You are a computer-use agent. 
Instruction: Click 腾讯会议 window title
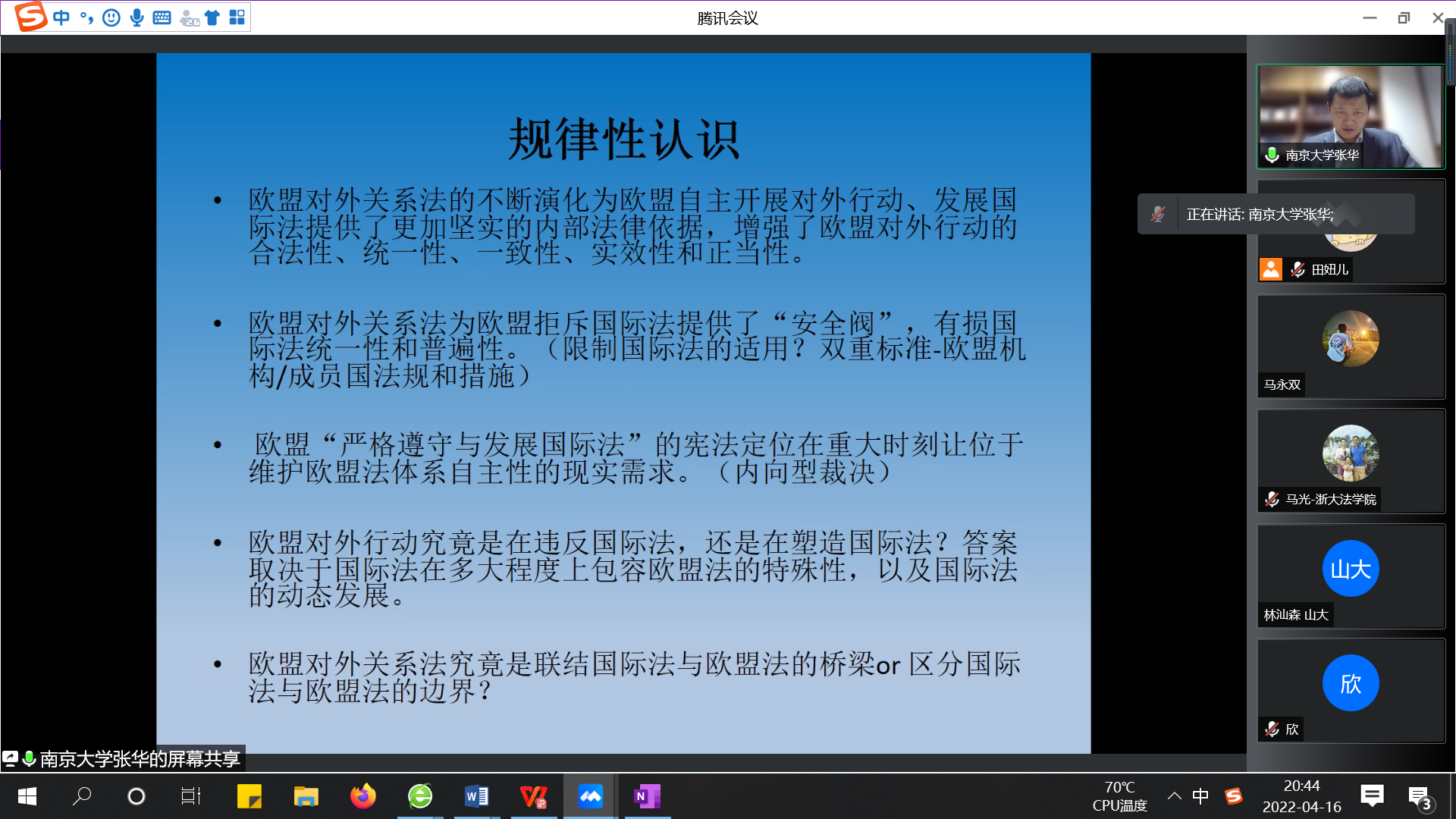[728, 18]
